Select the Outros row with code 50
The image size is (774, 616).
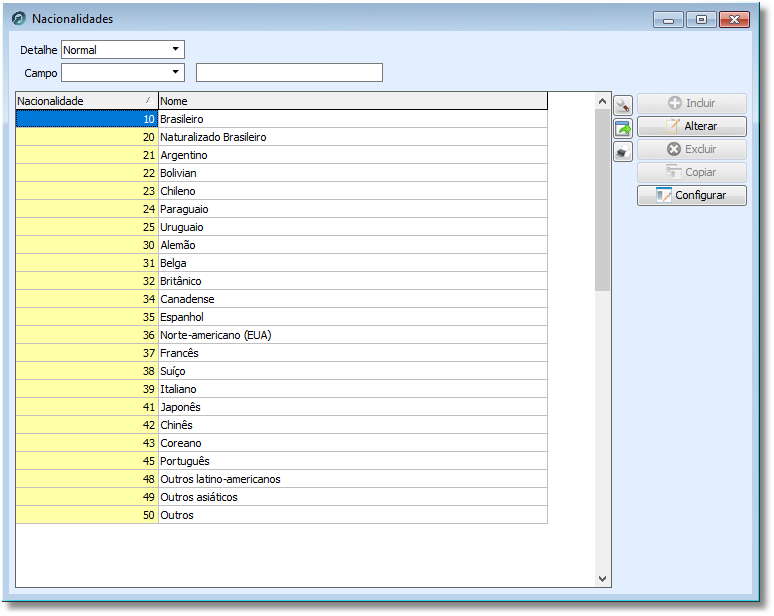click(x=281, y=515)
